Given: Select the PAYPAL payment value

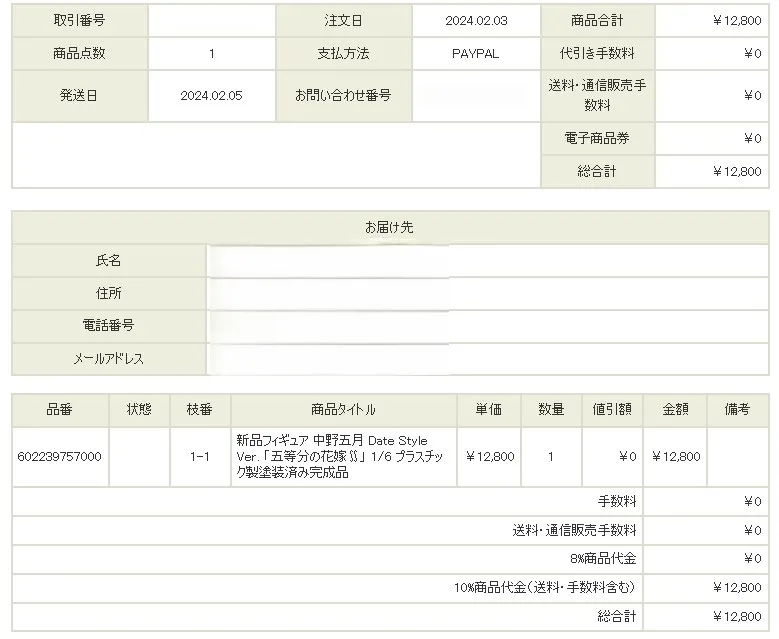Looking at the screenshot, I should point(475,54).
